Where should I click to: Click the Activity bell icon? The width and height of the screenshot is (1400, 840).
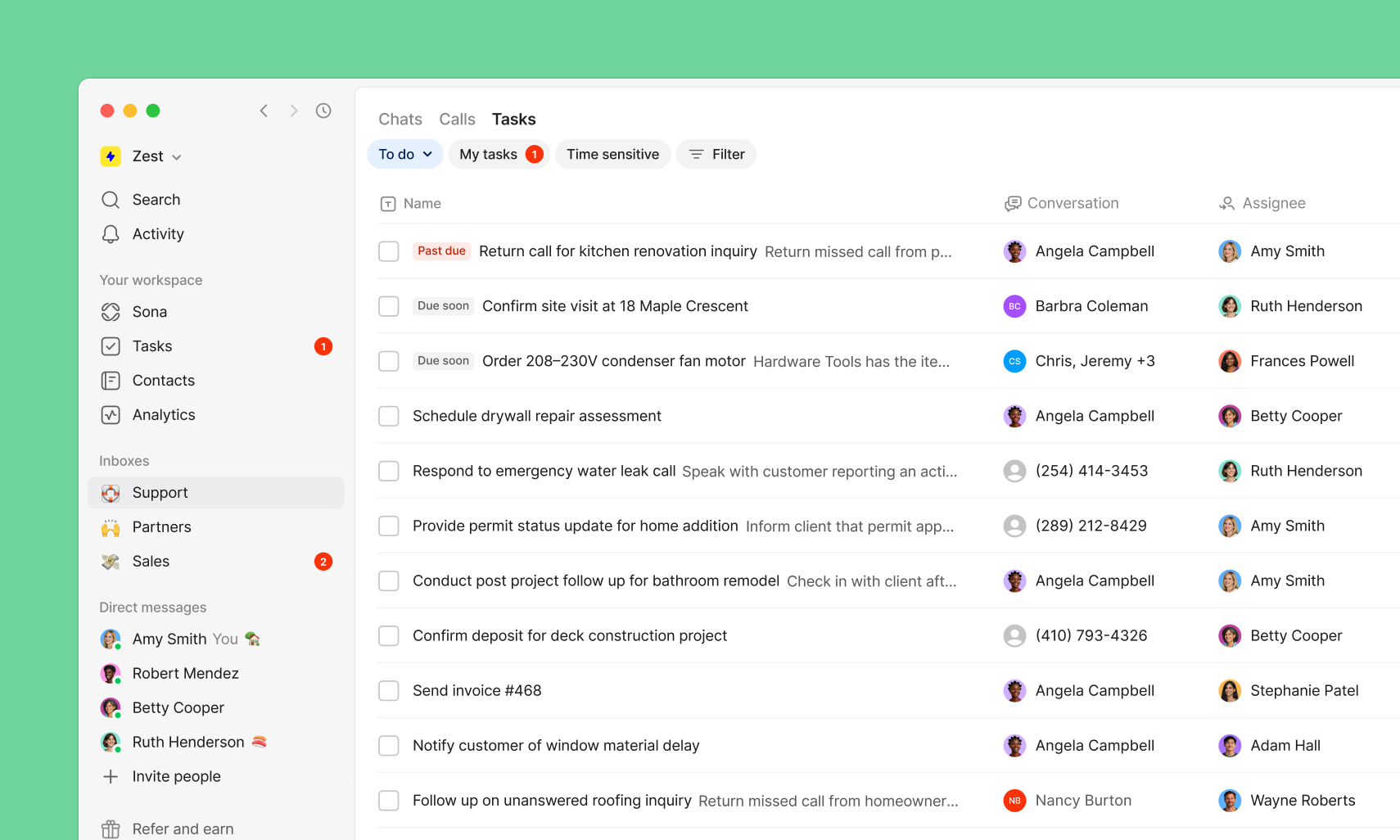[111, 234]
